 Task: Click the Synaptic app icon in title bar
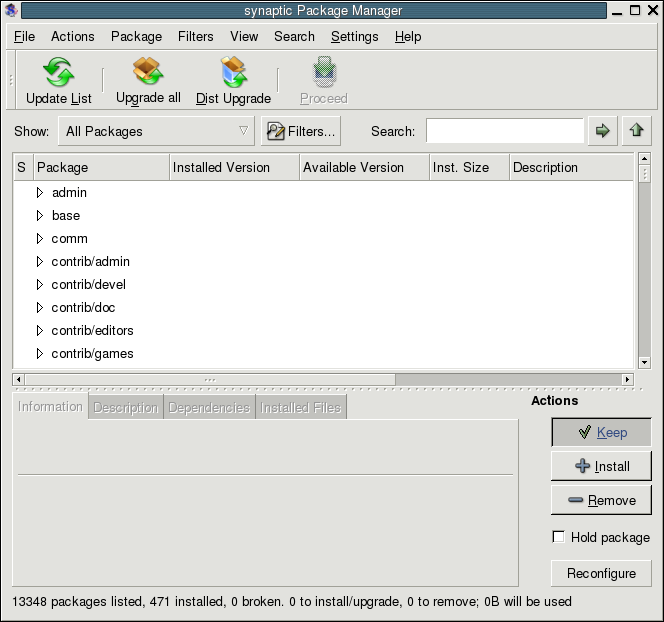pos(11,10)
